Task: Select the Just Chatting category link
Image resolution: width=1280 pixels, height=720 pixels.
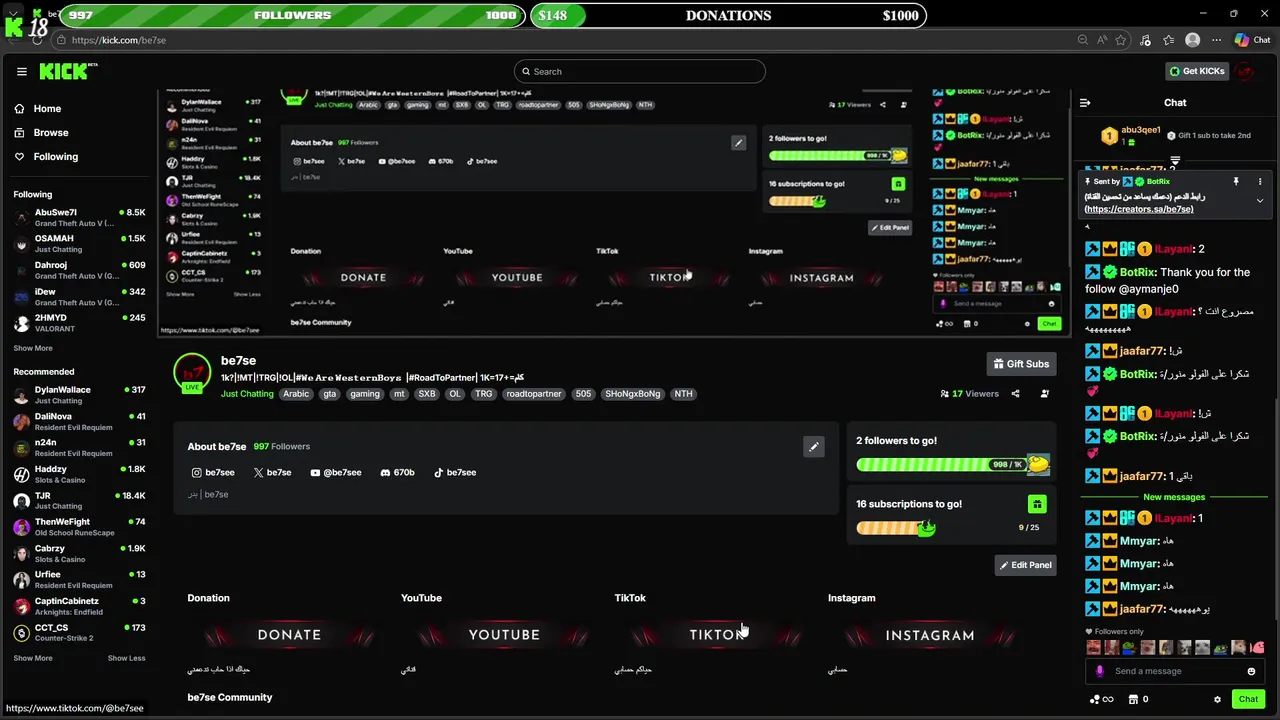Action: coord(247,394)
